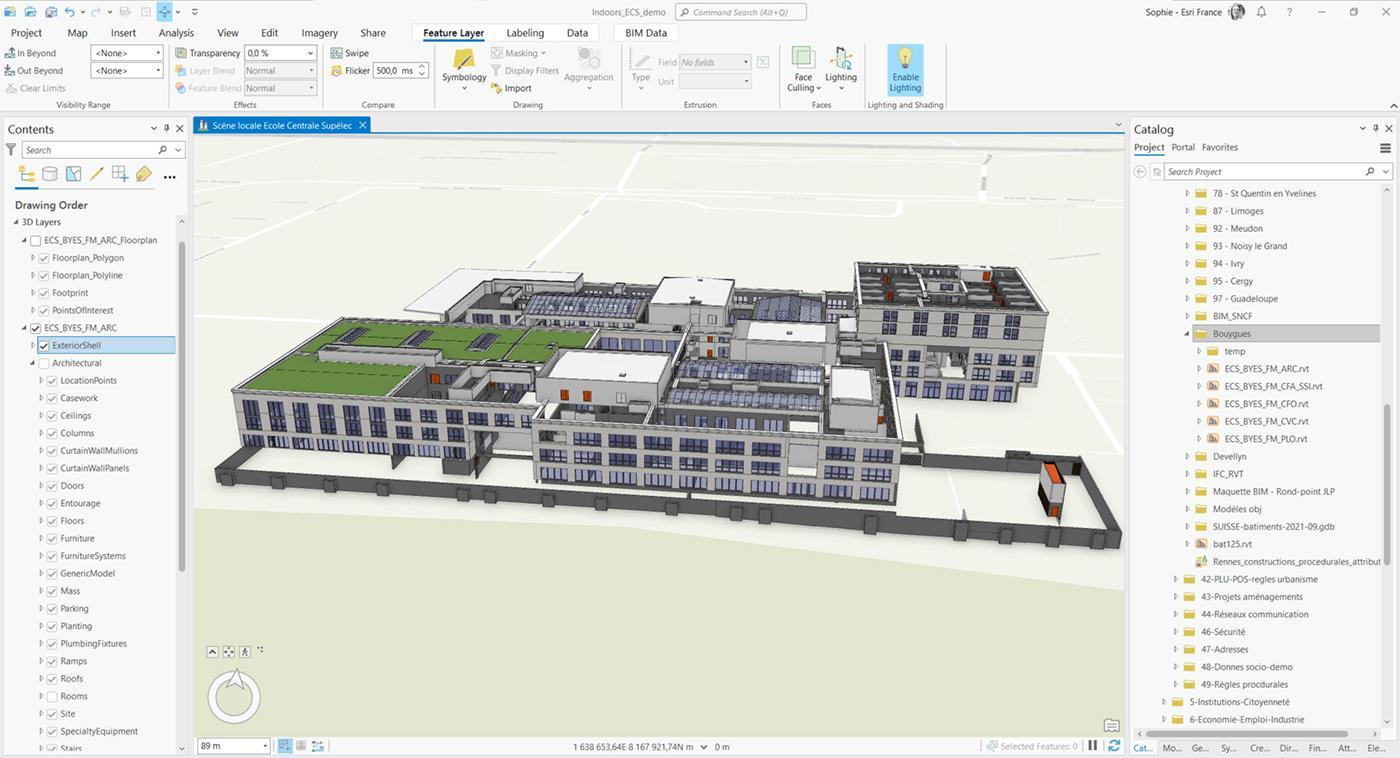The width and height of the screenshot is (1400, 758).
Task: Click the Command Search box
Action: coord(740,12)
